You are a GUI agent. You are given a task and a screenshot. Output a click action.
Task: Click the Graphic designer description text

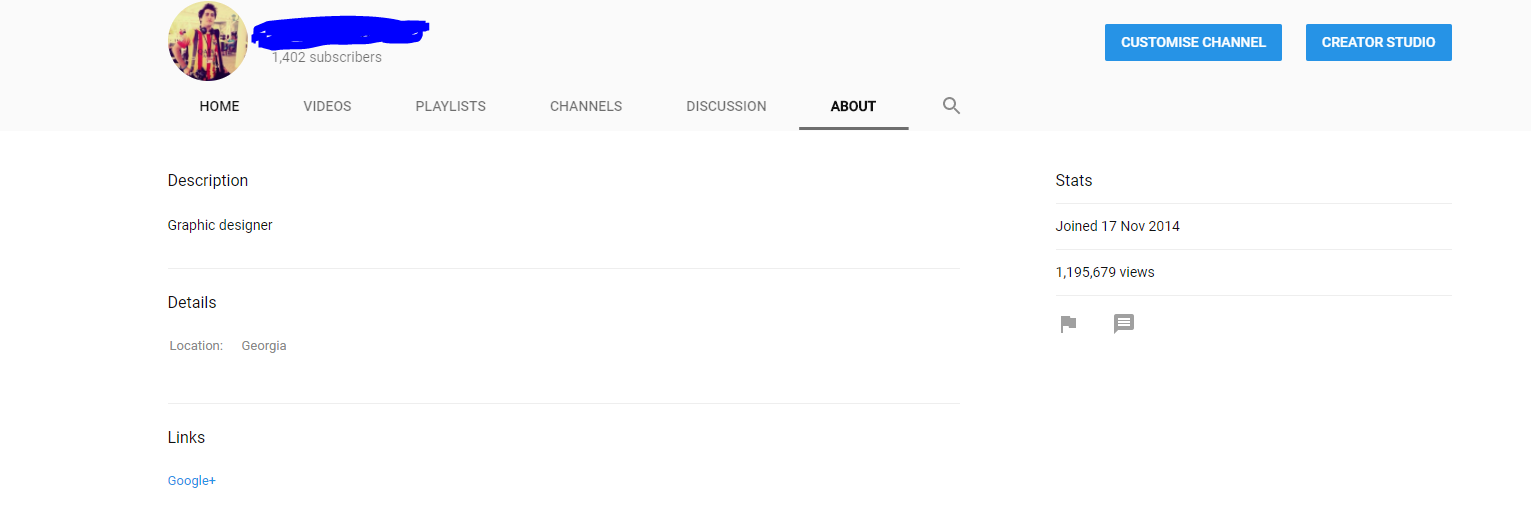click(x=220, y=226)
